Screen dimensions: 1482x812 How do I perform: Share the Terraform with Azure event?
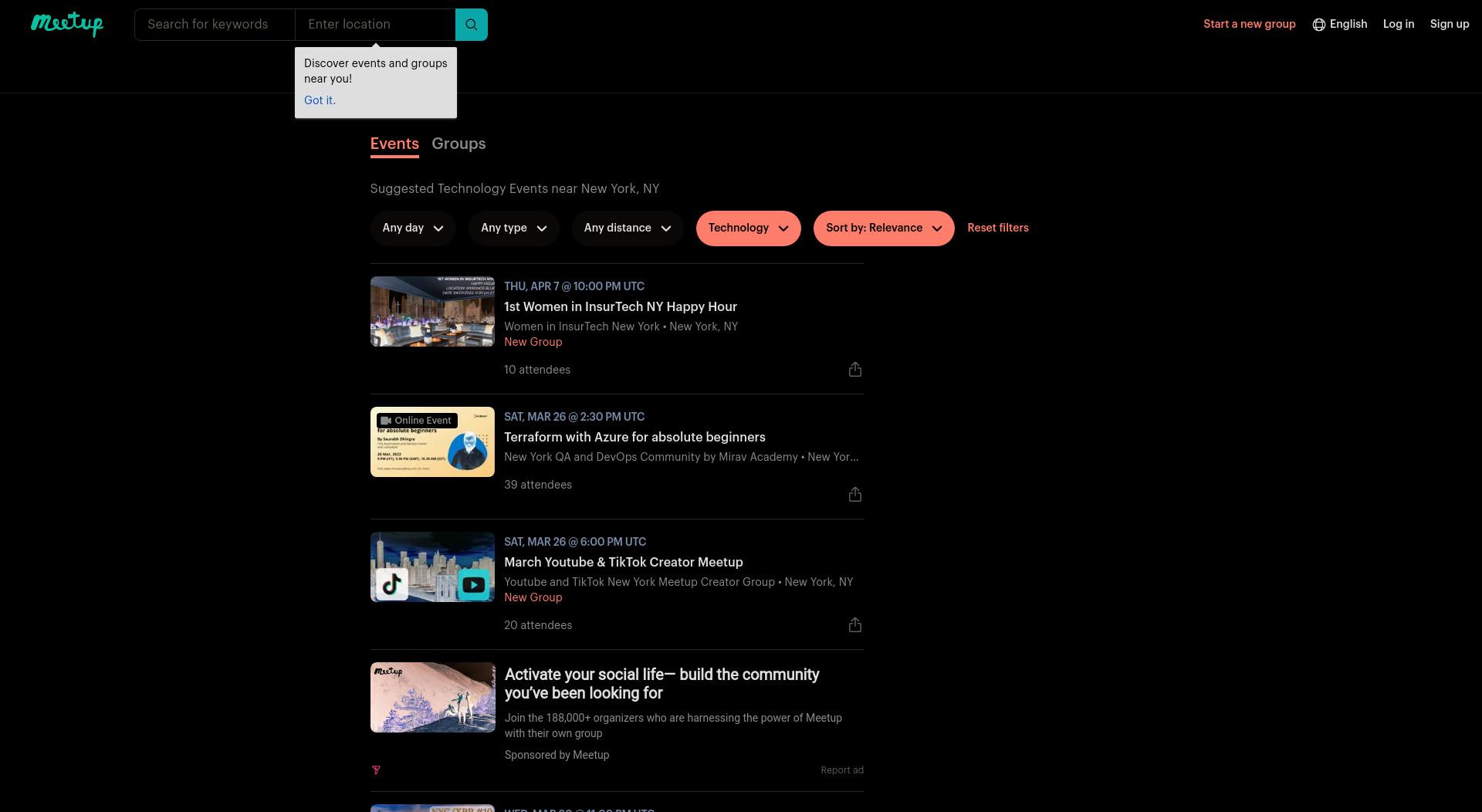point(854,495)
